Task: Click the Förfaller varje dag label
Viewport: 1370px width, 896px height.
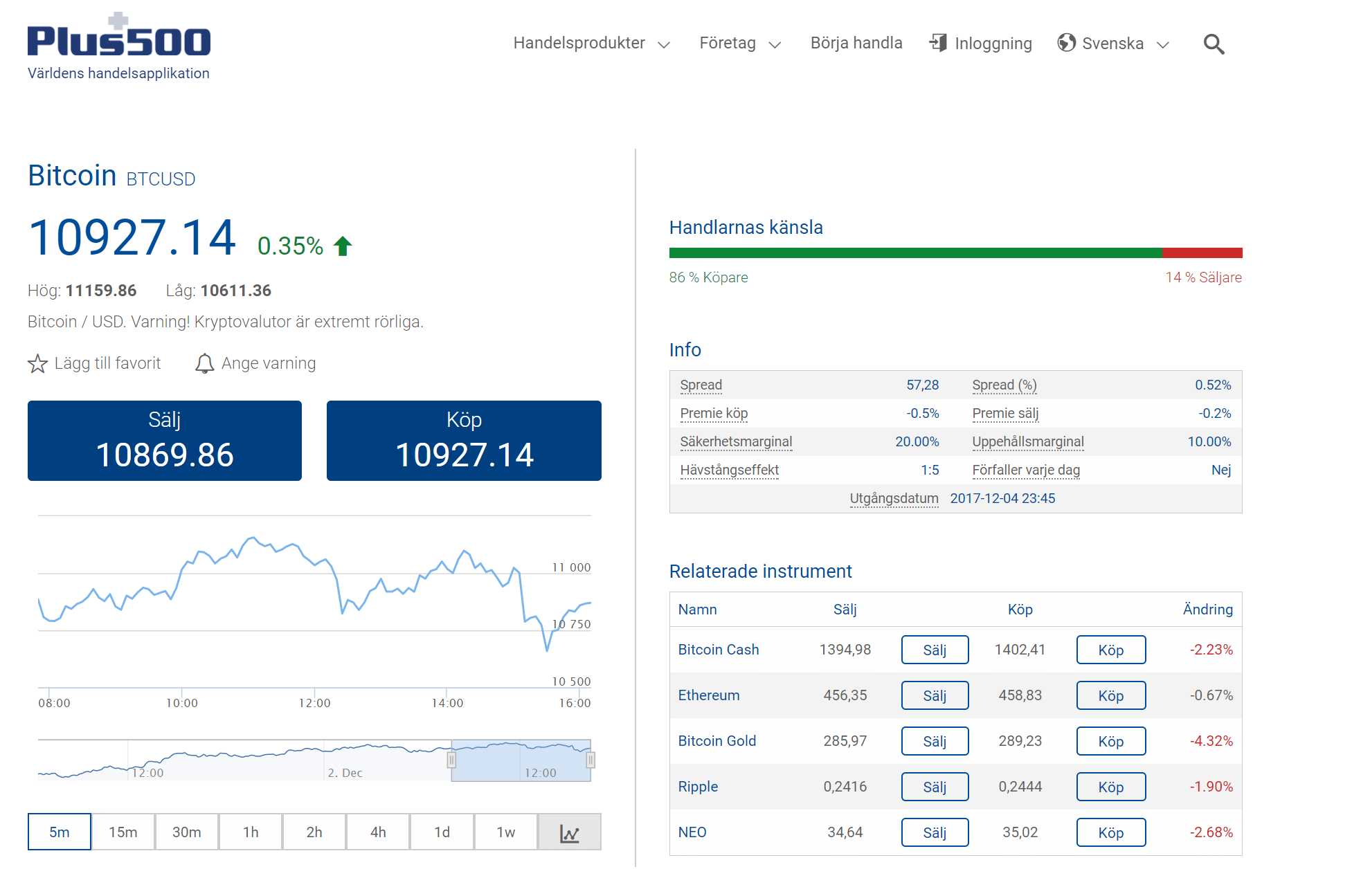Action: coord(1026,470)
